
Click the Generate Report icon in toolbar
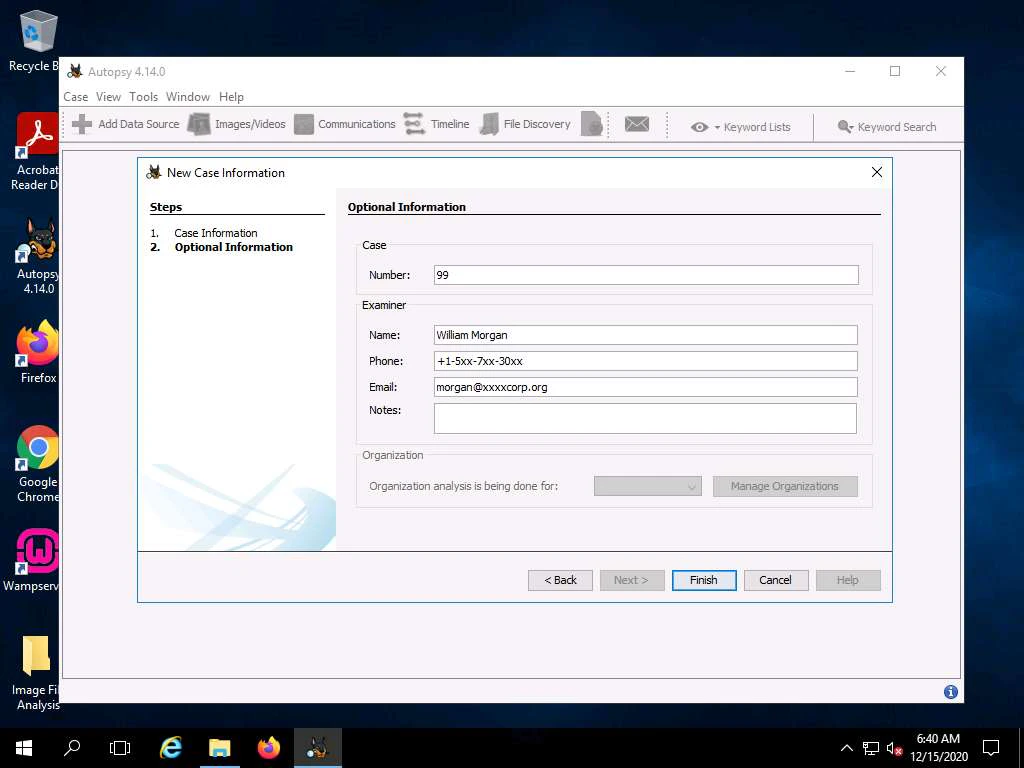pos(592,124)
